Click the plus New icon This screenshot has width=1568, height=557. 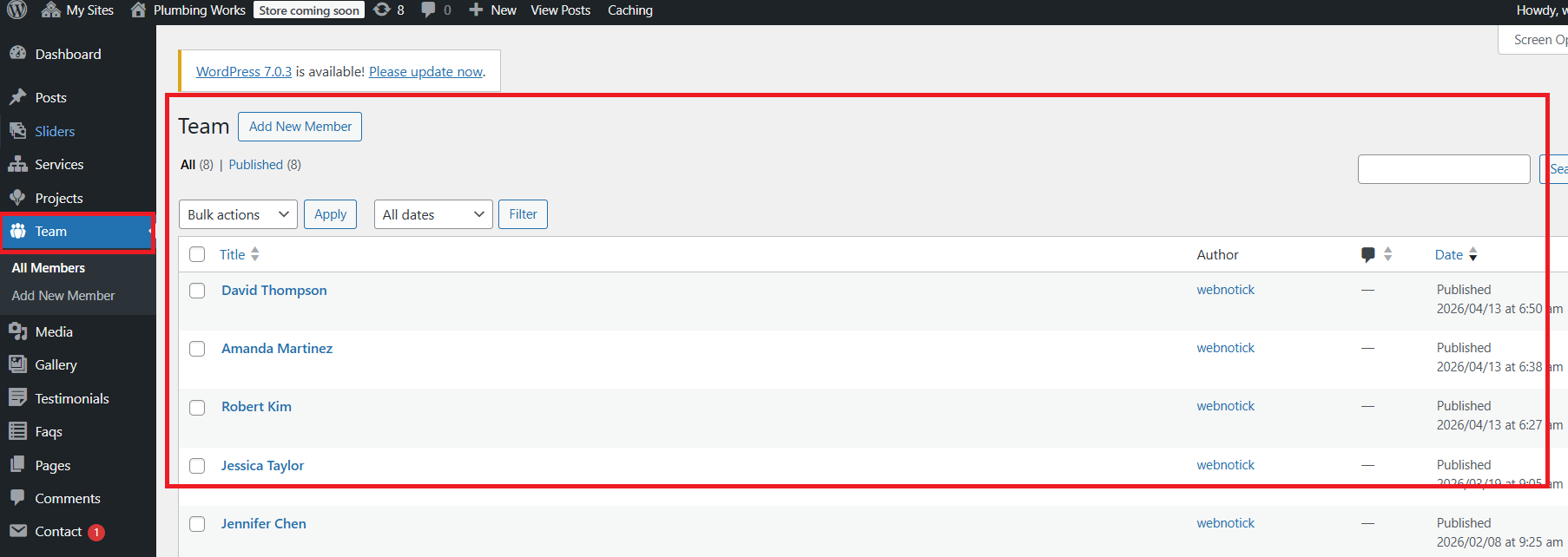tap(476, 10)
